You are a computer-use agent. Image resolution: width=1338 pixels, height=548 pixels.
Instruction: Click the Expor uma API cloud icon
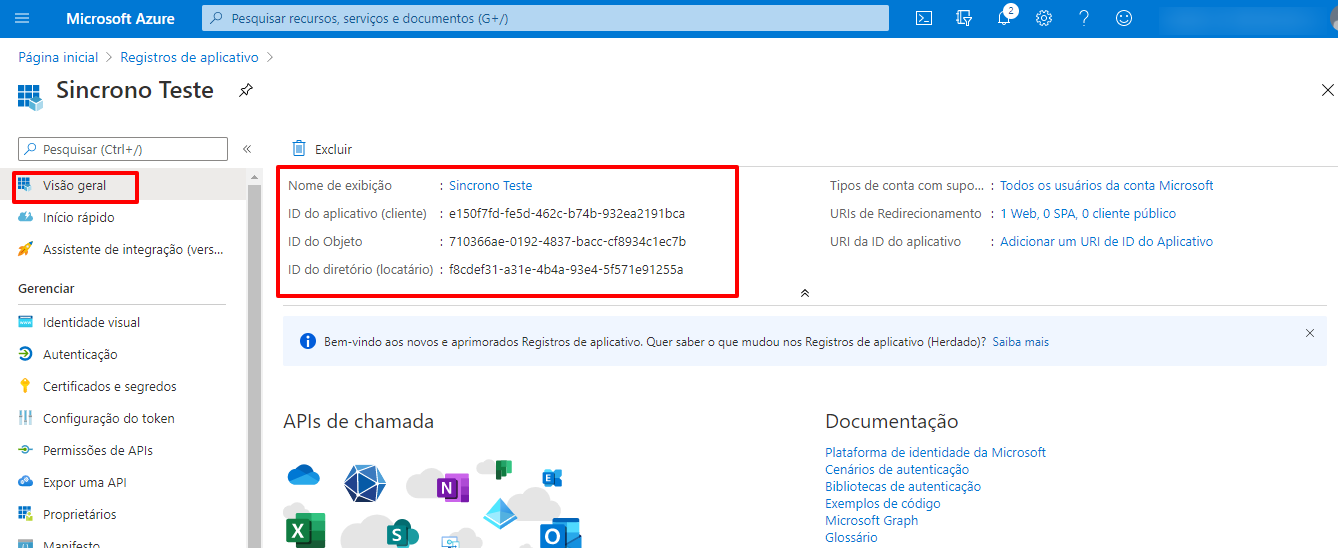(x=25, y=482)
